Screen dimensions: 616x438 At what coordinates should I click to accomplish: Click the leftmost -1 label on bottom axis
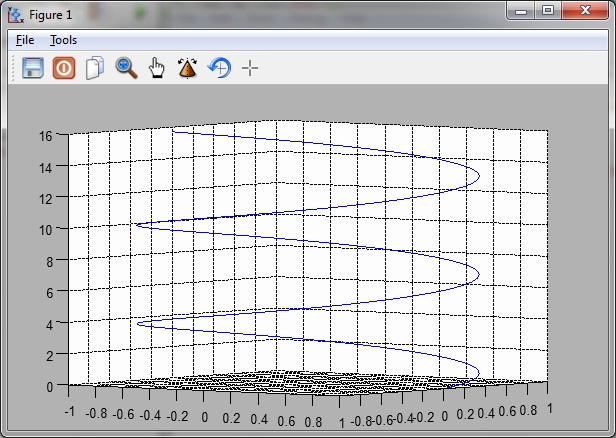(69, 411)
